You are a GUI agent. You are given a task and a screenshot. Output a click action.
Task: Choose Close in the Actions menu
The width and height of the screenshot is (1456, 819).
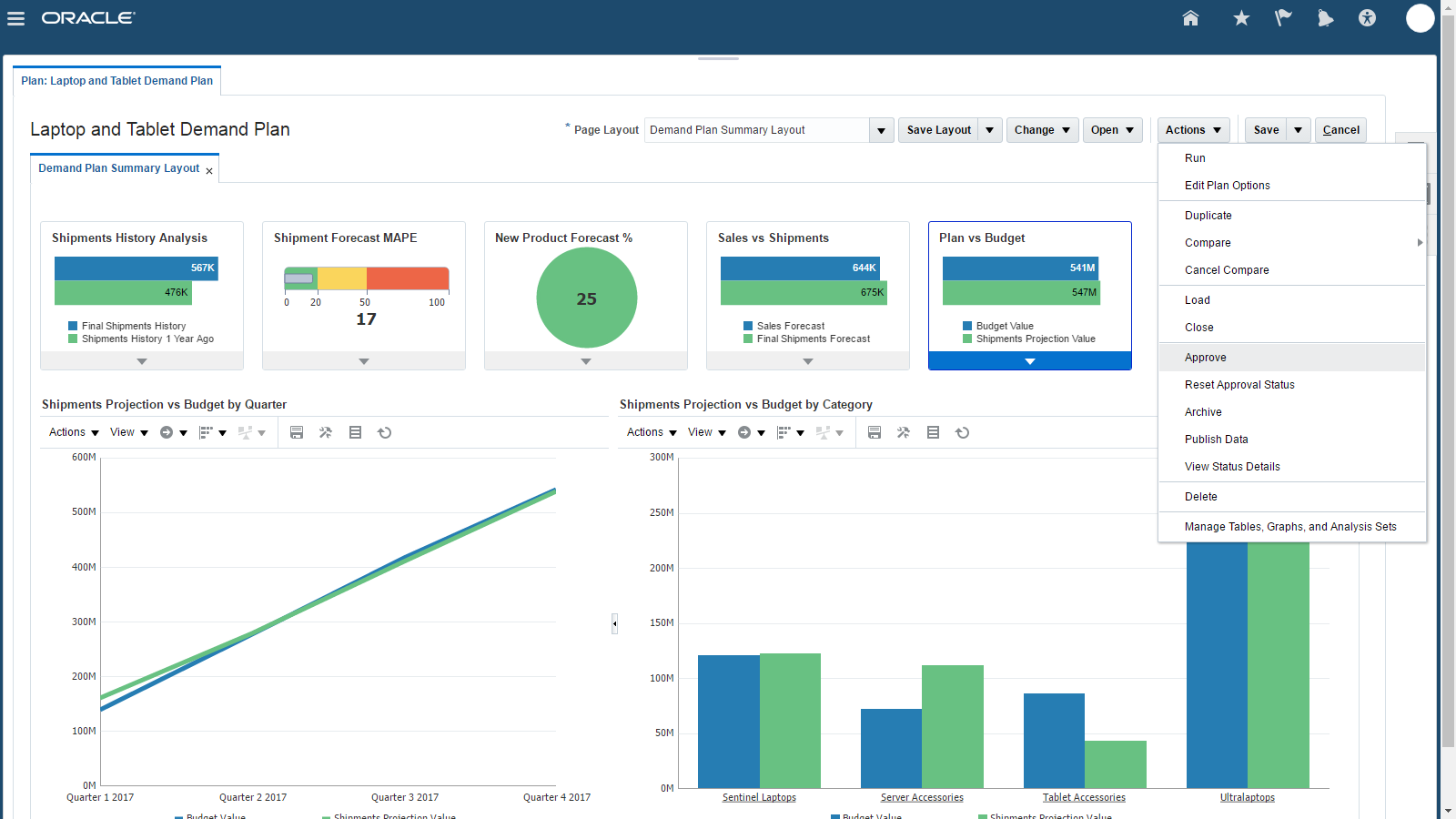click(1292, 328)
